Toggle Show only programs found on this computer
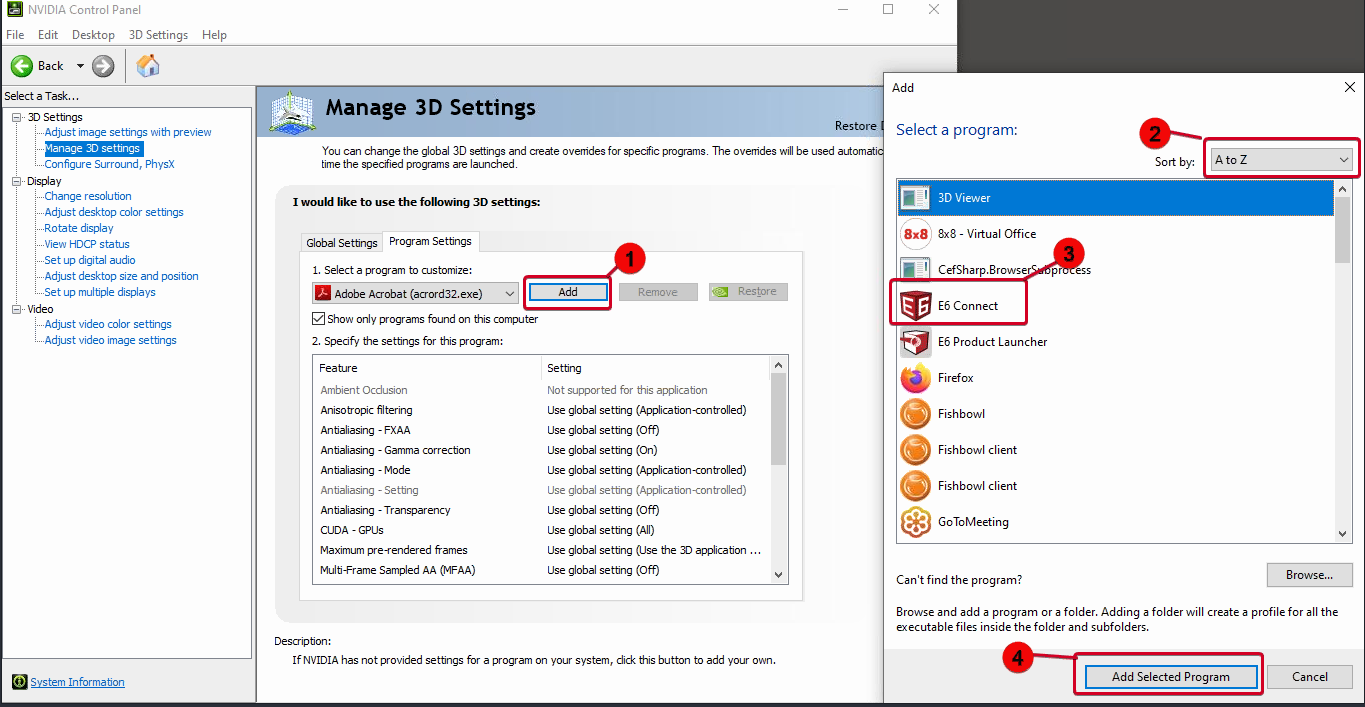 click(x=319, y=319)
